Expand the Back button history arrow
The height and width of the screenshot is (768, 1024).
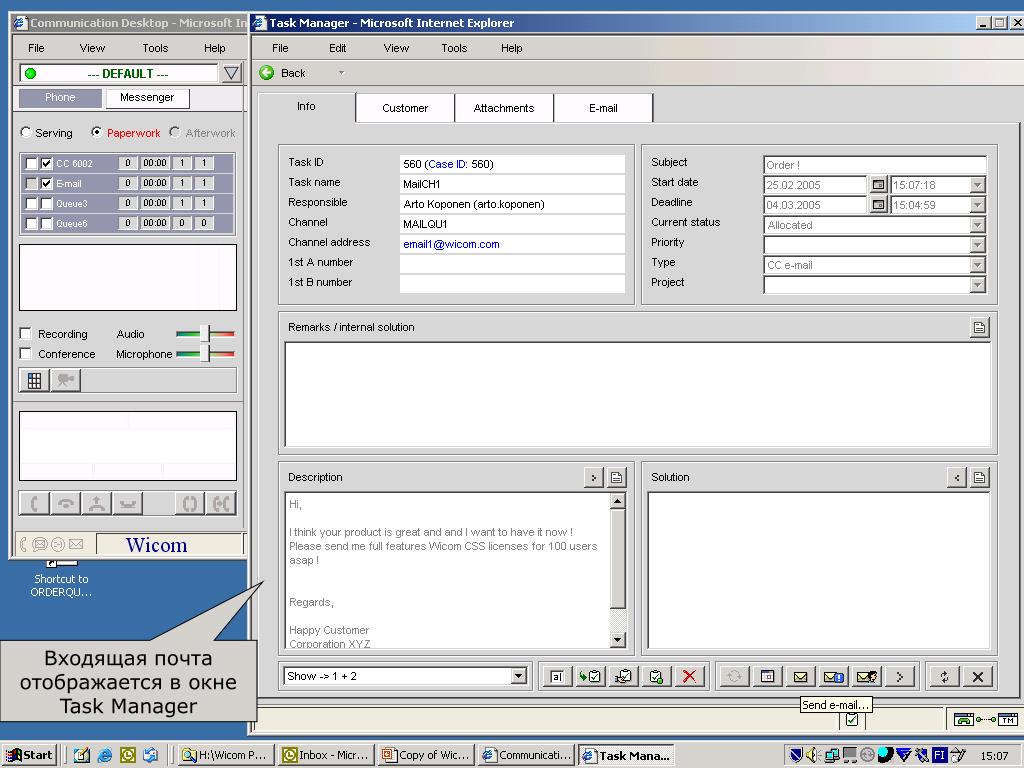point(342,73)
